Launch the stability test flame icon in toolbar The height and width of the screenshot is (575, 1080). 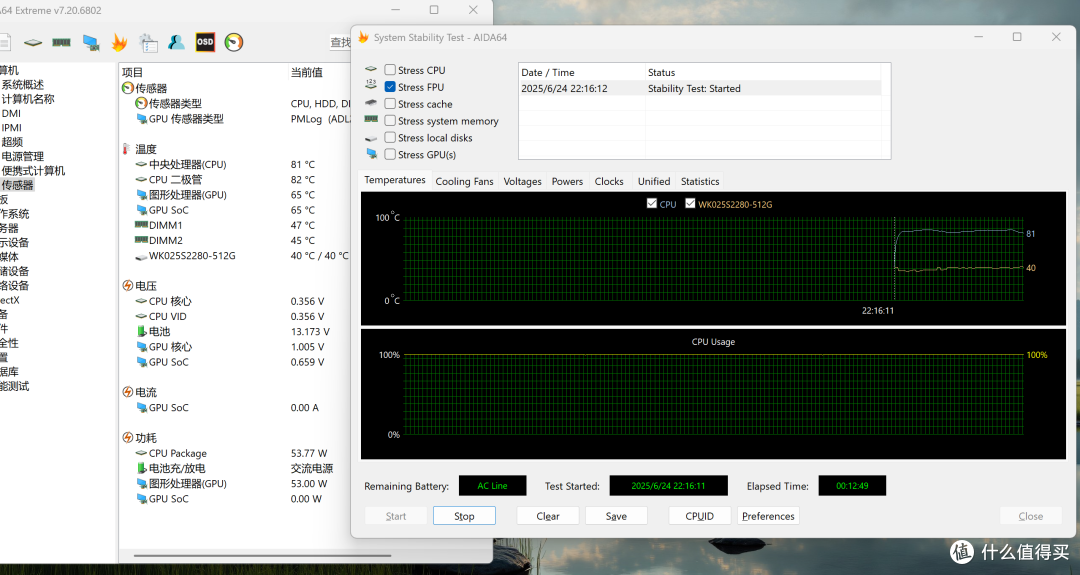(x=119, y=43)
